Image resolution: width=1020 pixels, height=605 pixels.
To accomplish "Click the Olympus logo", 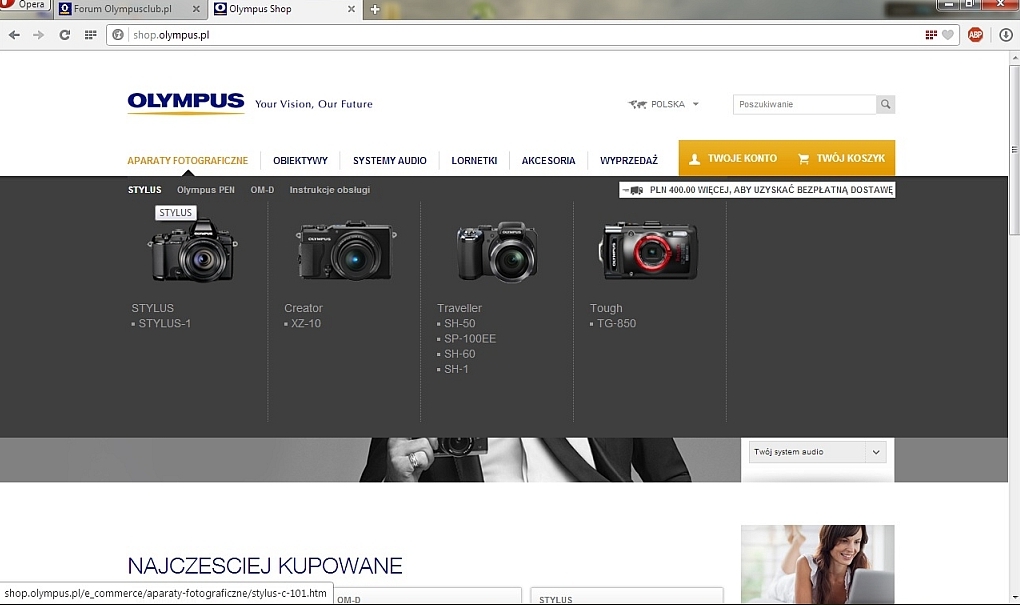I will pyautogui.click(x=186, y=103).
